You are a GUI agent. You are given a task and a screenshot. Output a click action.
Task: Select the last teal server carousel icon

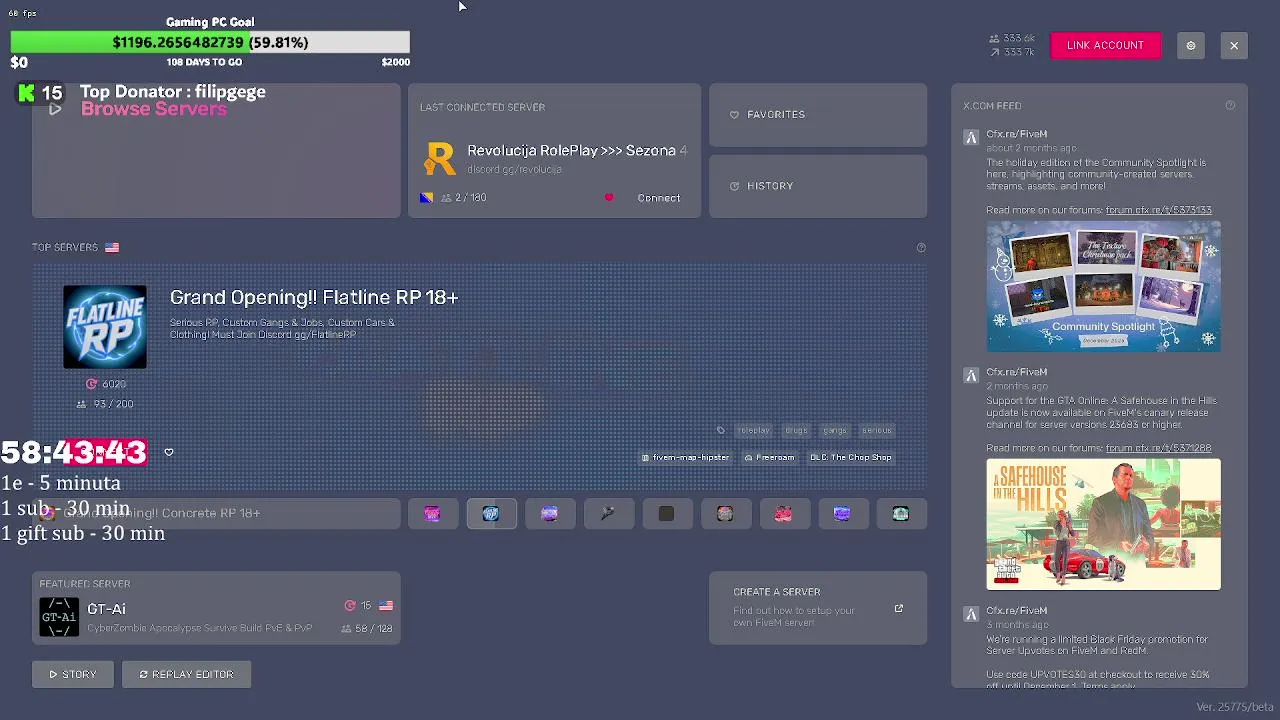901,514
